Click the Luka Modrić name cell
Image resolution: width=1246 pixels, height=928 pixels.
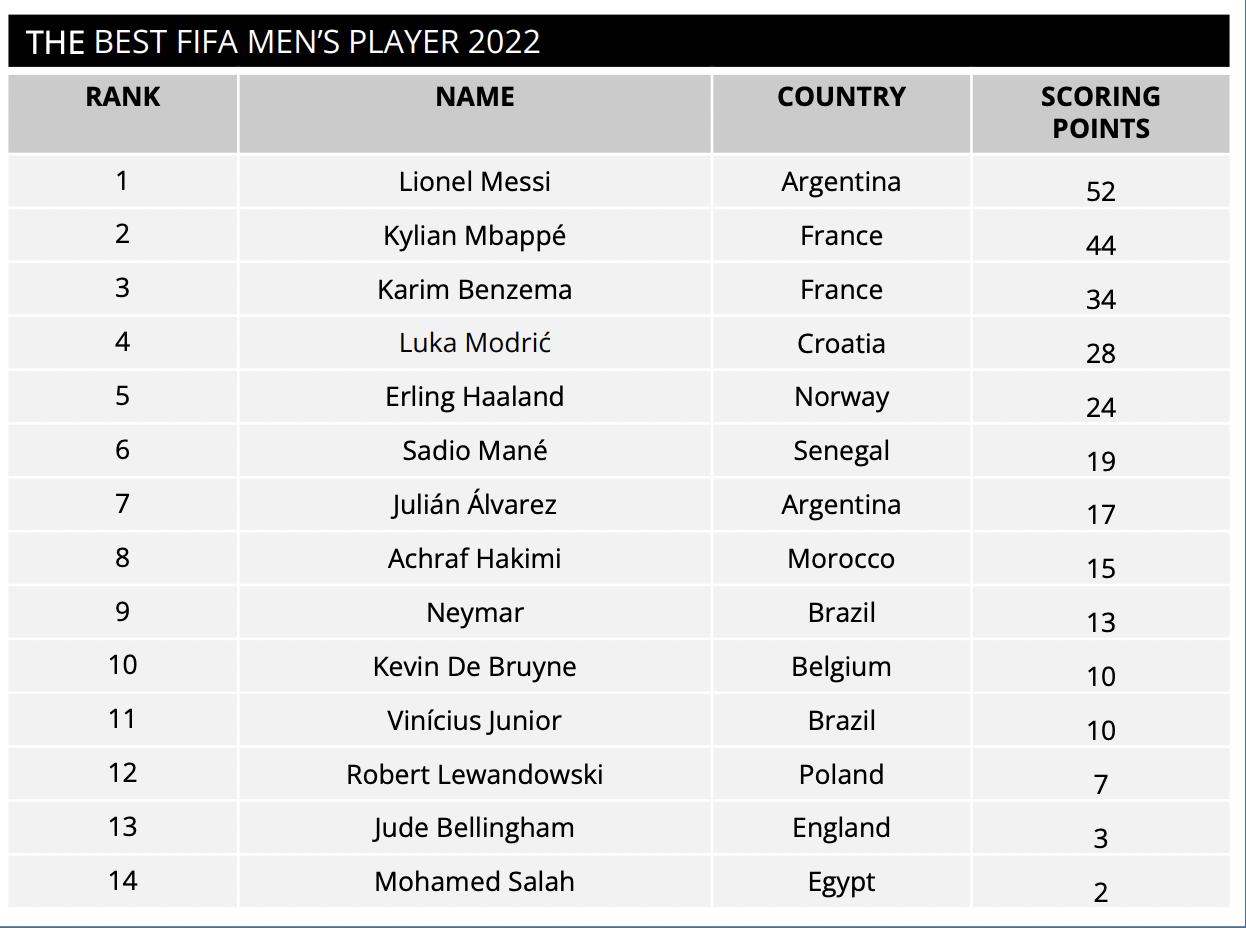click(475, 343)
